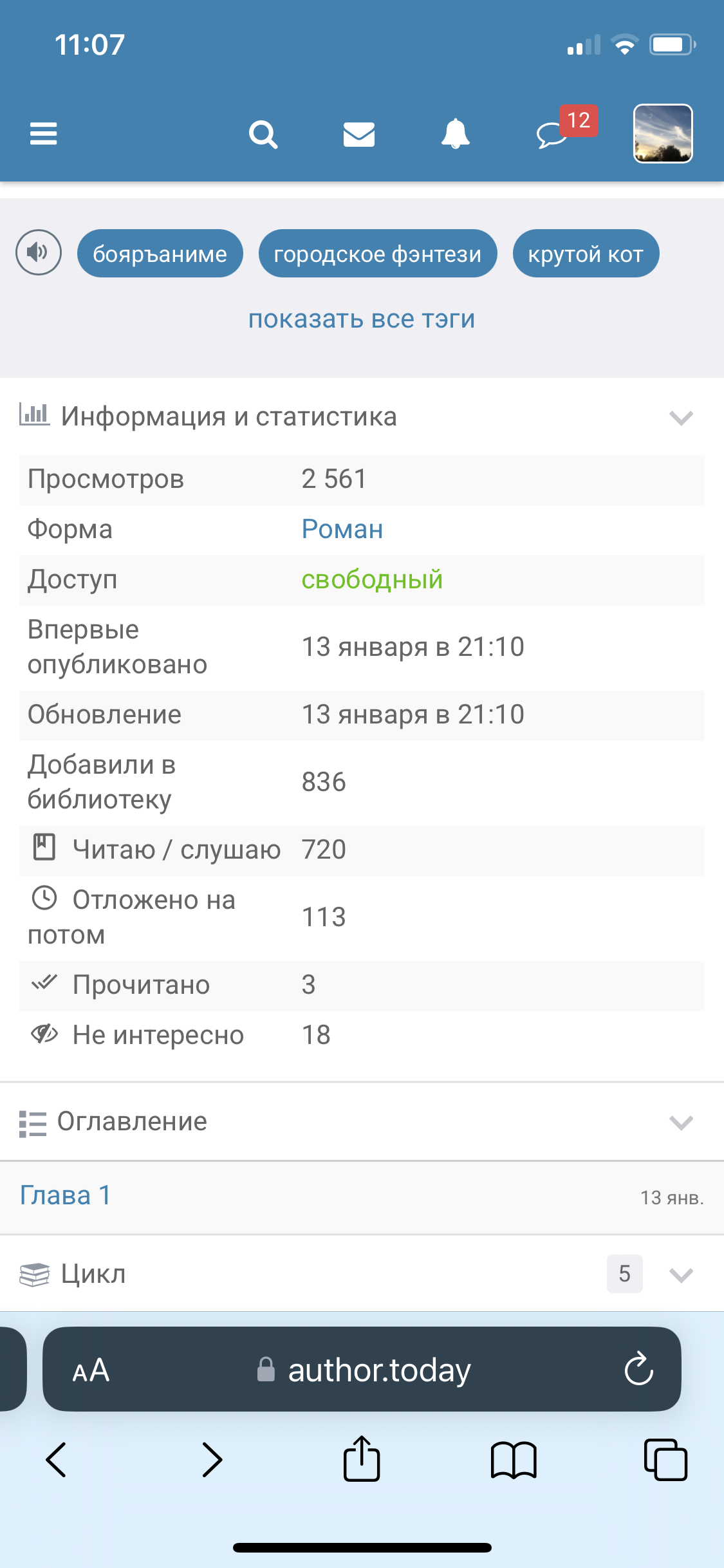Open the hamburger menu
The height and width of the screenshot is (1568, 724).
click(x=44, y=134)
